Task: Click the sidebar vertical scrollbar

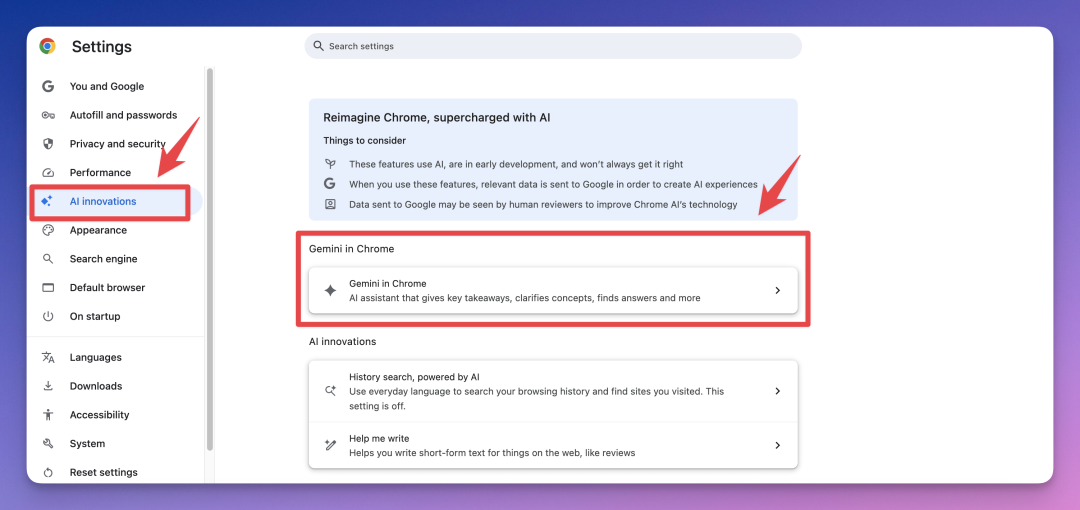Action: pyautogui.click(x=209, y=259)
